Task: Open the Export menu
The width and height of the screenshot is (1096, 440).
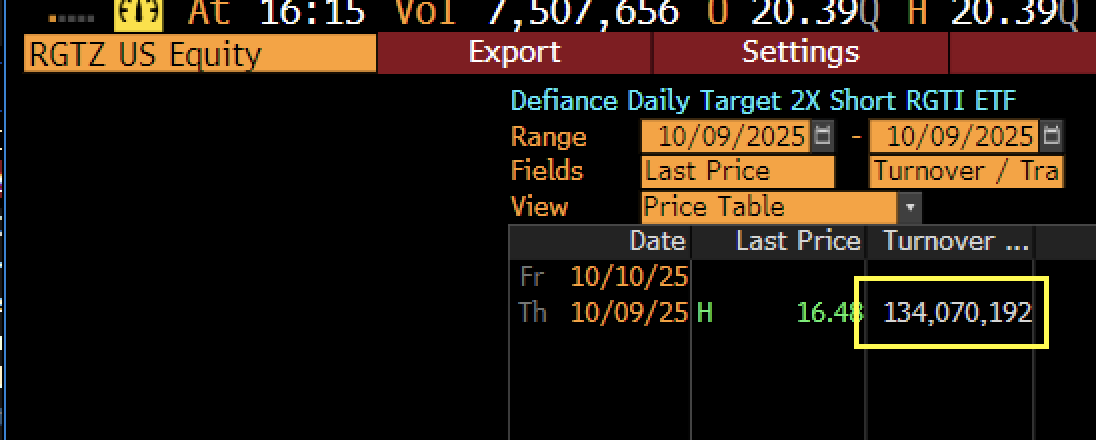Action: [x=514, y=53]
